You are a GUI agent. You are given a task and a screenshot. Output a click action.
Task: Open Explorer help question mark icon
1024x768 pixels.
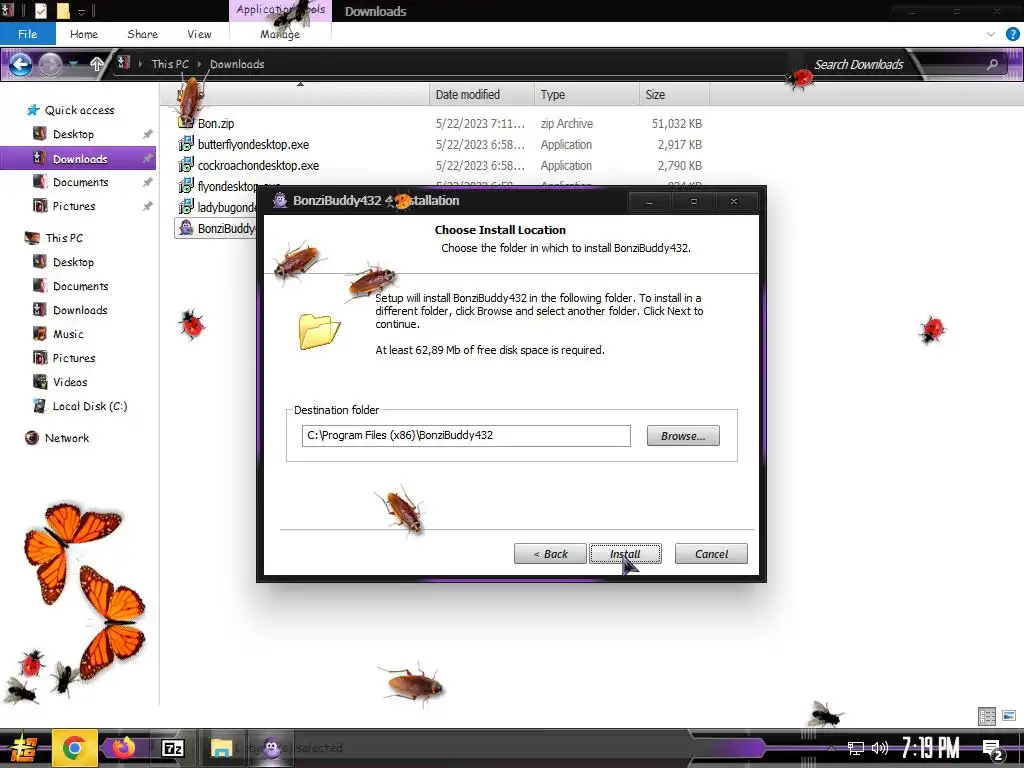(1013, 34)
